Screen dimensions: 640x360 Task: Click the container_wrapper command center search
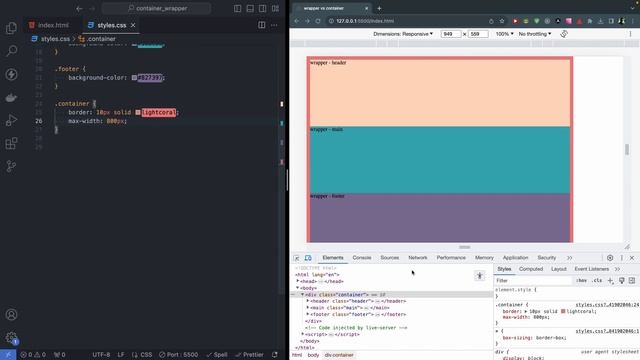[x=157, y=8]
